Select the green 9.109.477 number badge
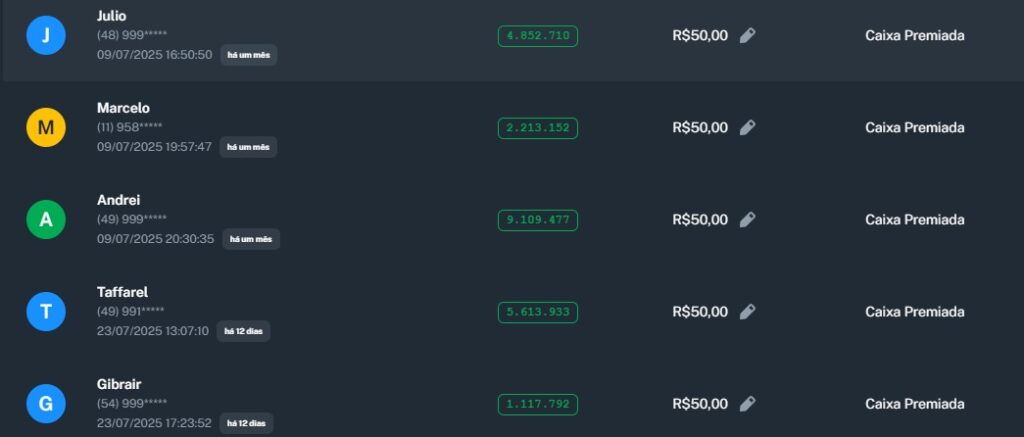The image size is (1024, 437). click(x=538, y=220)
